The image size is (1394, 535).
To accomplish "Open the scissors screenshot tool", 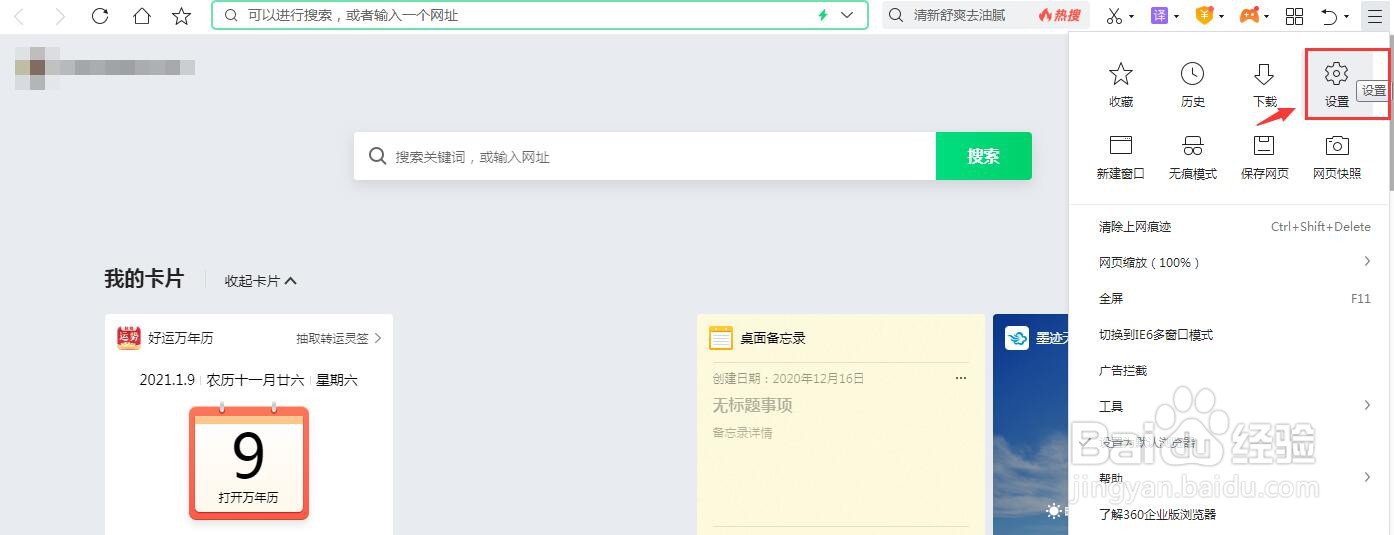I will 1114,16.
